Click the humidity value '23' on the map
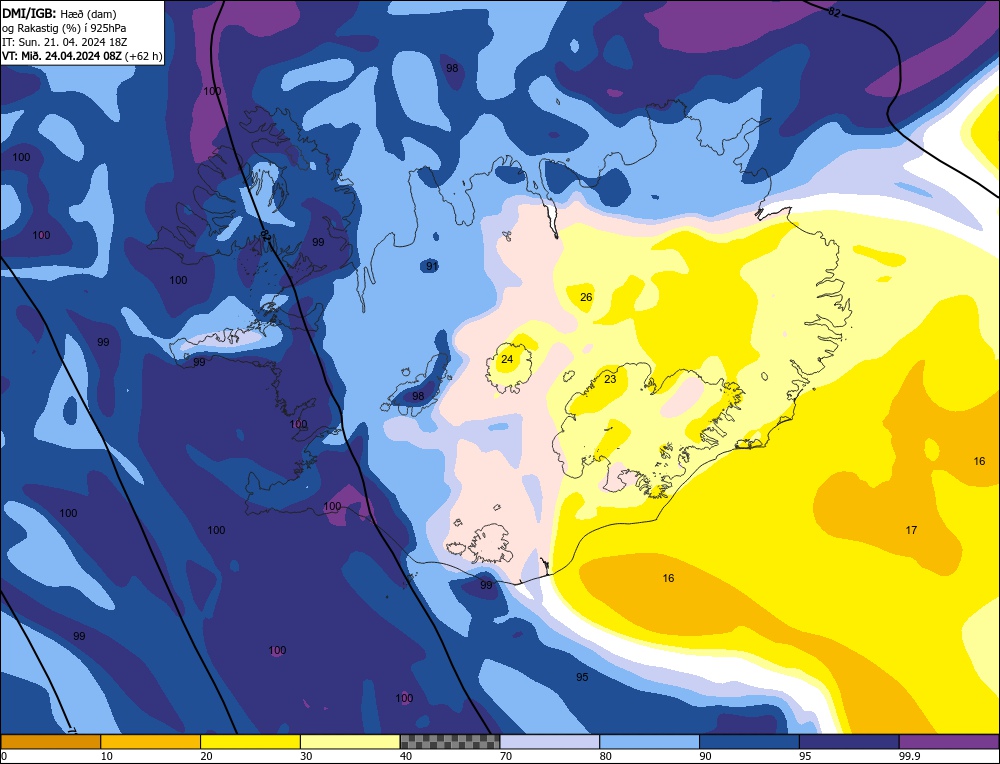The height and width of the screenshot is (764, 1000). pos(610,379)
